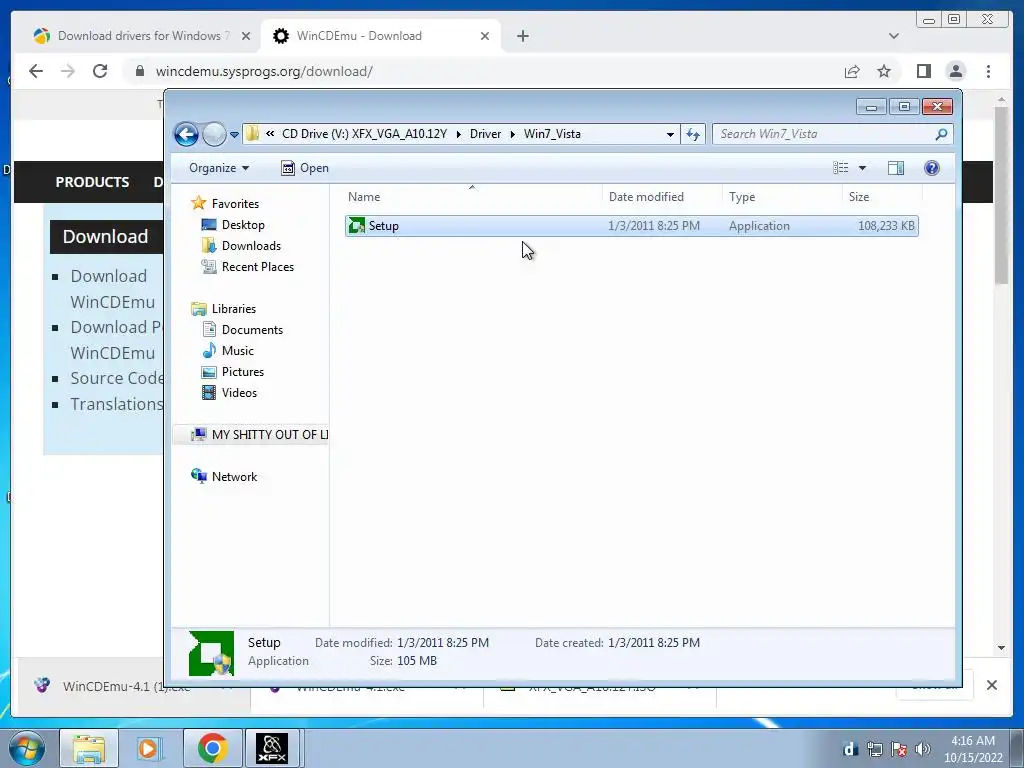Open Recent Places in navigation pane

[248, 266]
